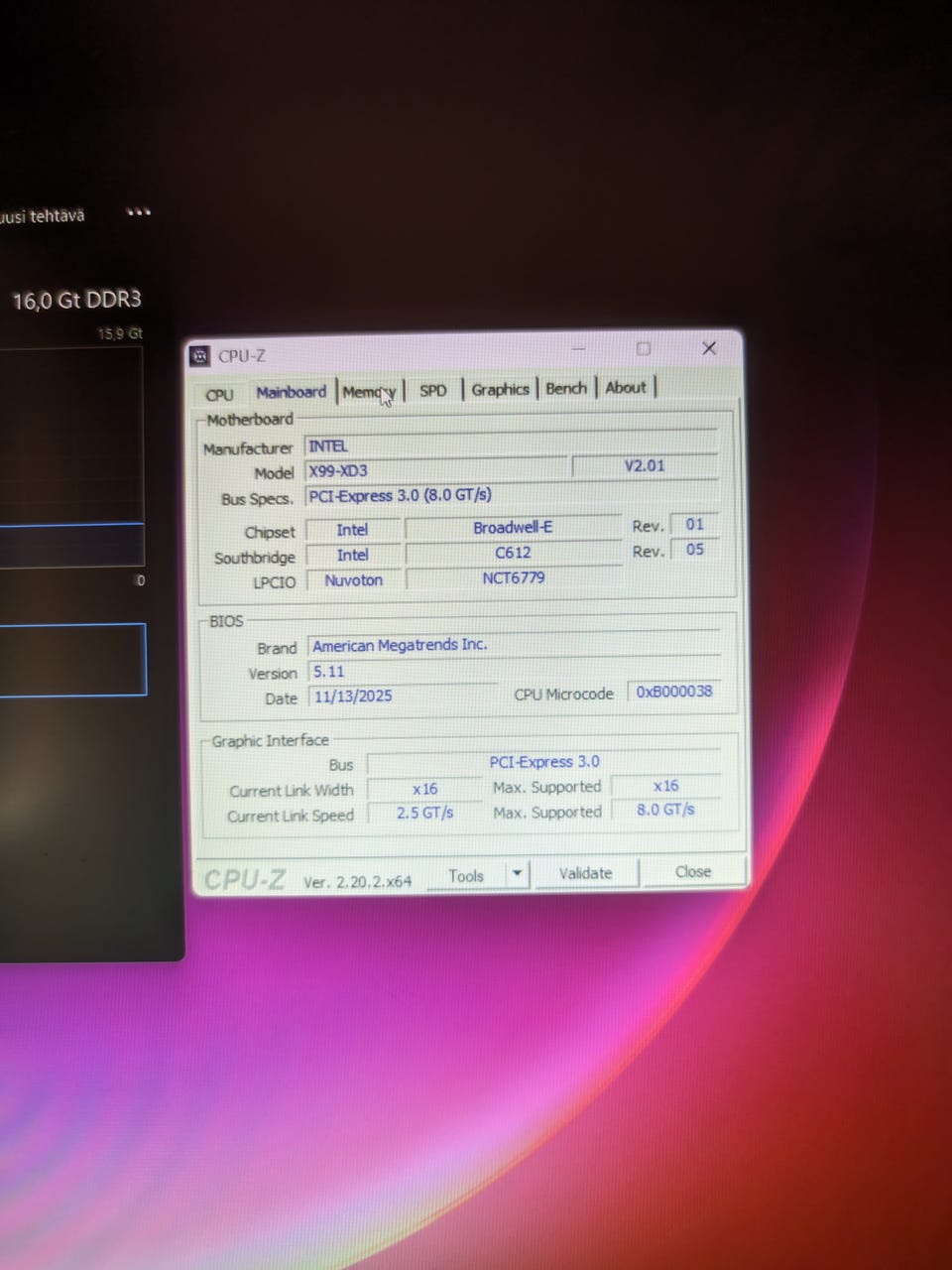Image resolution: width=952 pixels, height=1270 pixels.
Task: Click the Validate button
Action: (585, 873)
